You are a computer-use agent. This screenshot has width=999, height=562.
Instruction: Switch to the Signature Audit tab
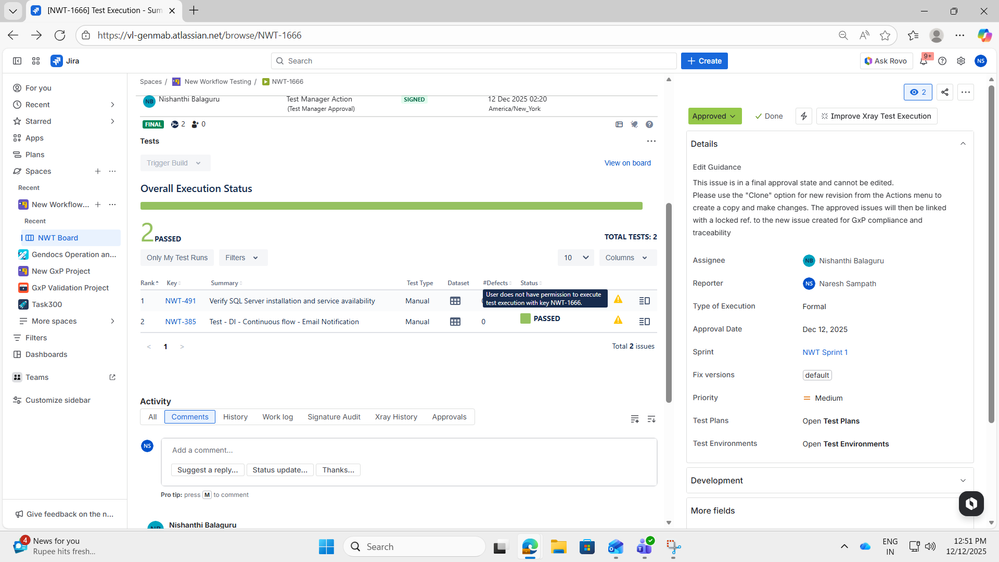click(334, 417)
